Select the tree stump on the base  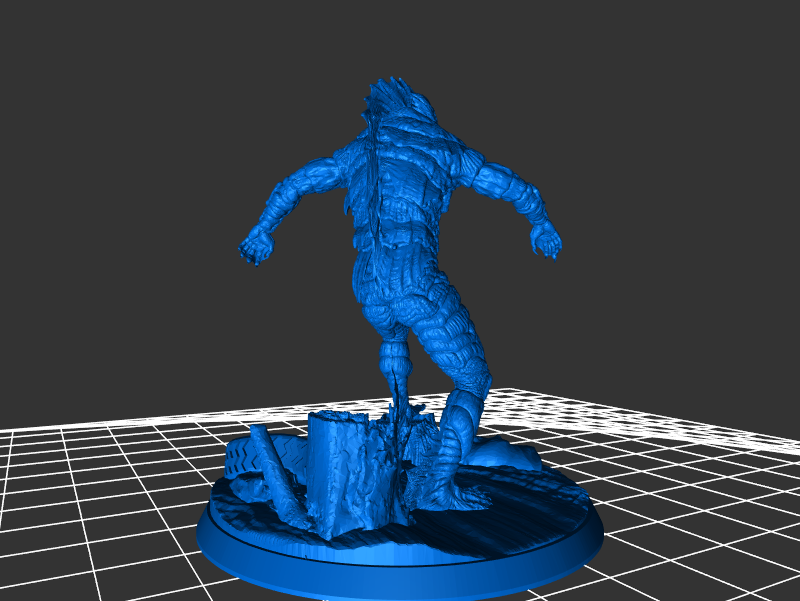pyautogui.click(x=342, y=470)
